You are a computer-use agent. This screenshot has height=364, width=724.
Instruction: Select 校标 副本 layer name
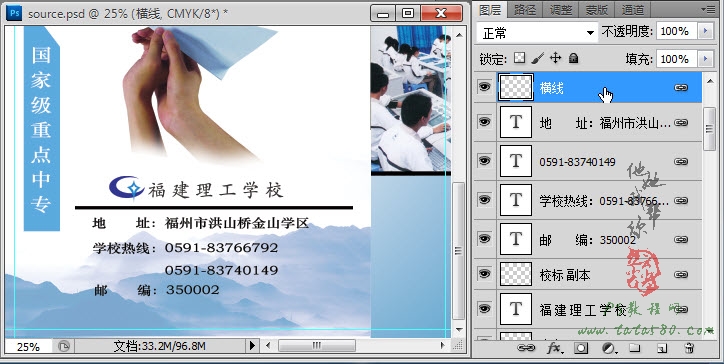[x=565, y=275]
